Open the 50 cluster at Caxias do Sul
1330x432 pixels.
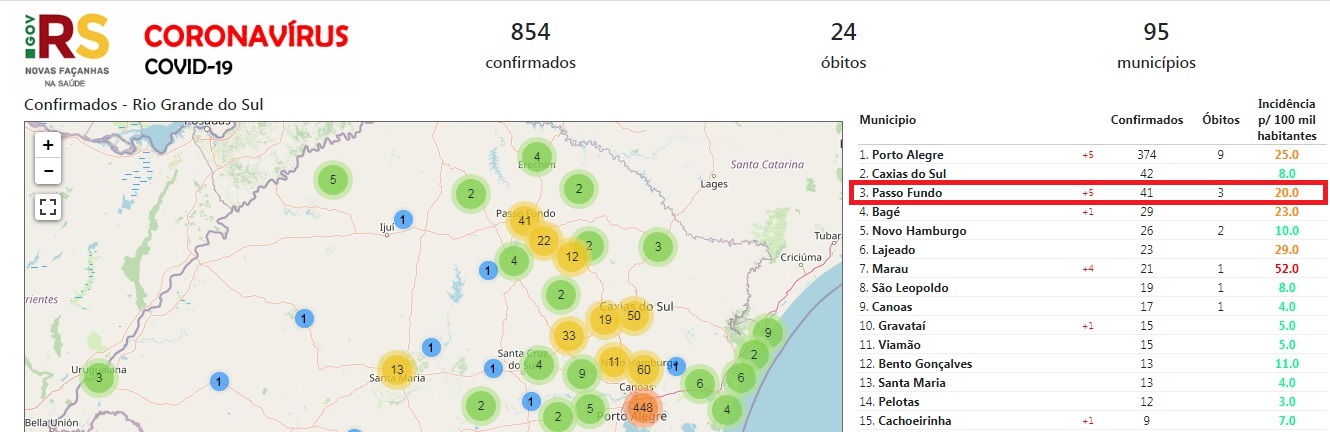pyautogui.click(x=633, y=316)
